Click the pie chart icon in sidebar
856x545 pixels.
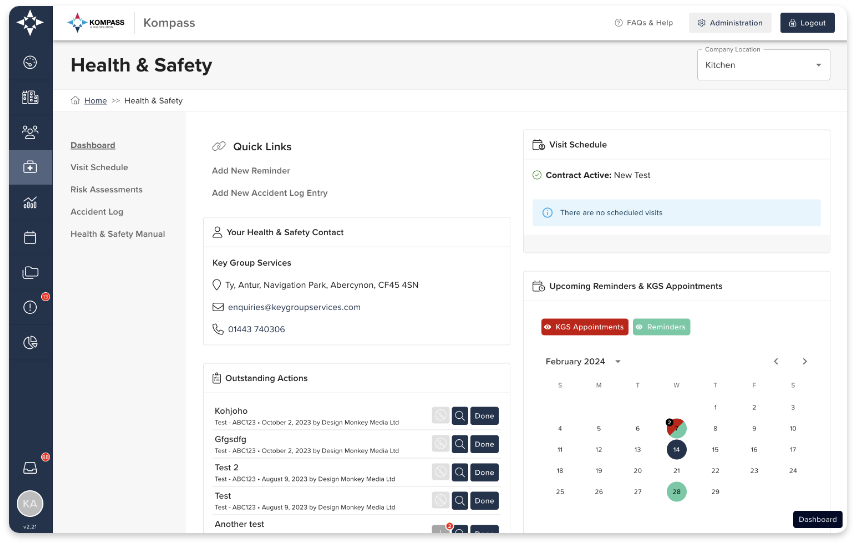click(30, 343)
